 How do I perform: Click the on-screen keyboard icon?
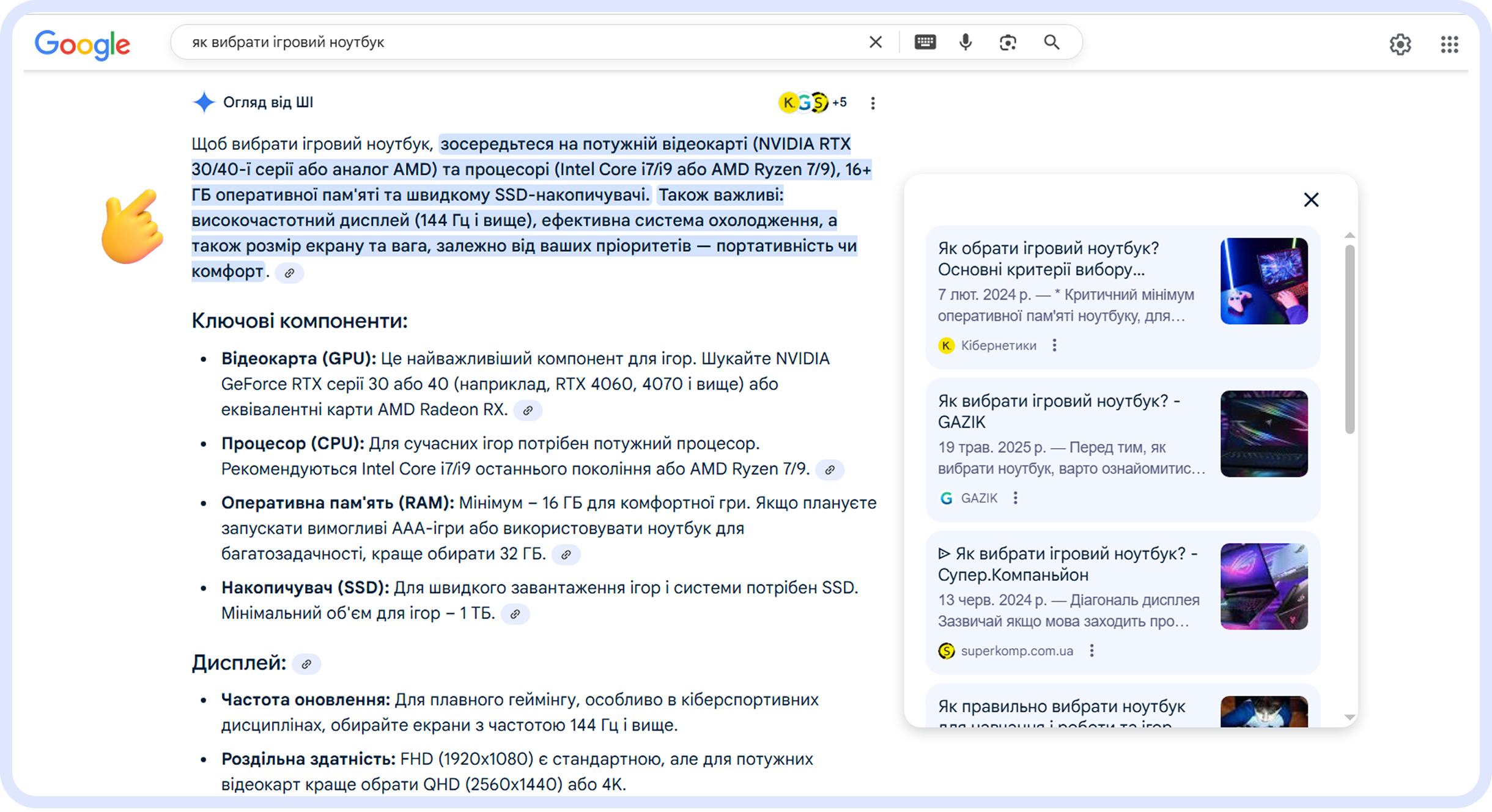click(x=924, y=42)
